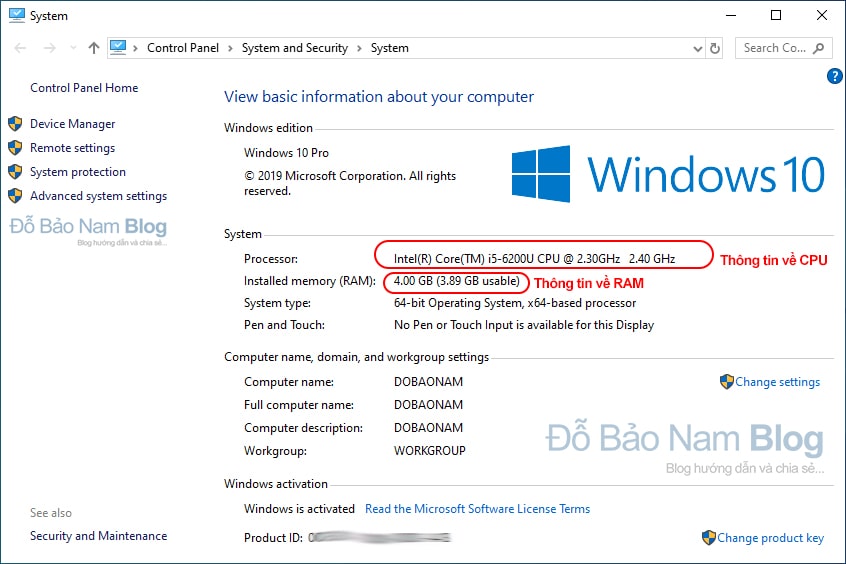The height and width of the screenshot is (564, 846).
Task: Select the Intel Core i5-6200U processor value
Action: tap(534, 259)
